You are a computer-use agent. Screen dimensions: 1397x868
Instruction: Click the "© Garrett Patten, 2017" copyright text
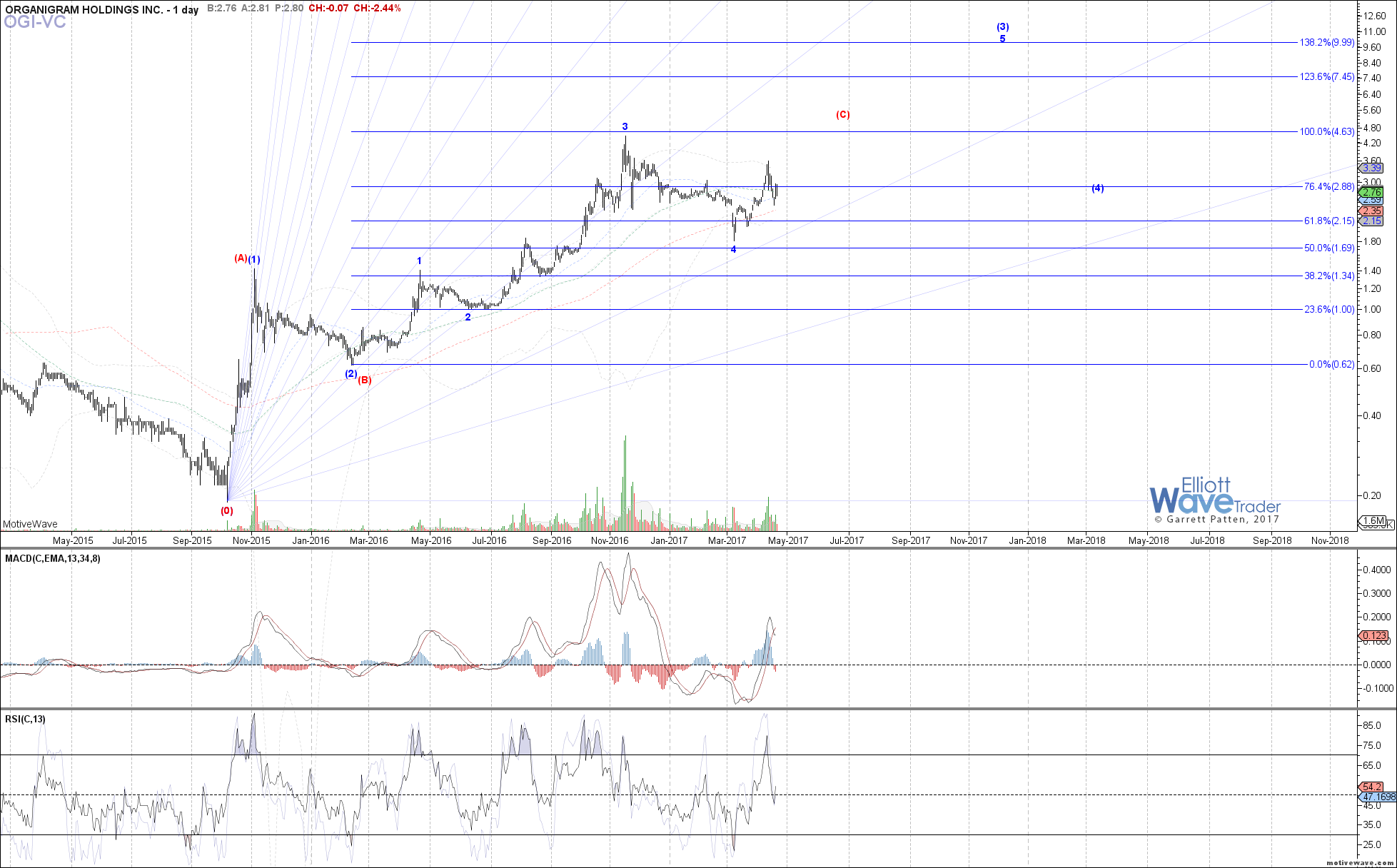click(x=1216, y=520)
